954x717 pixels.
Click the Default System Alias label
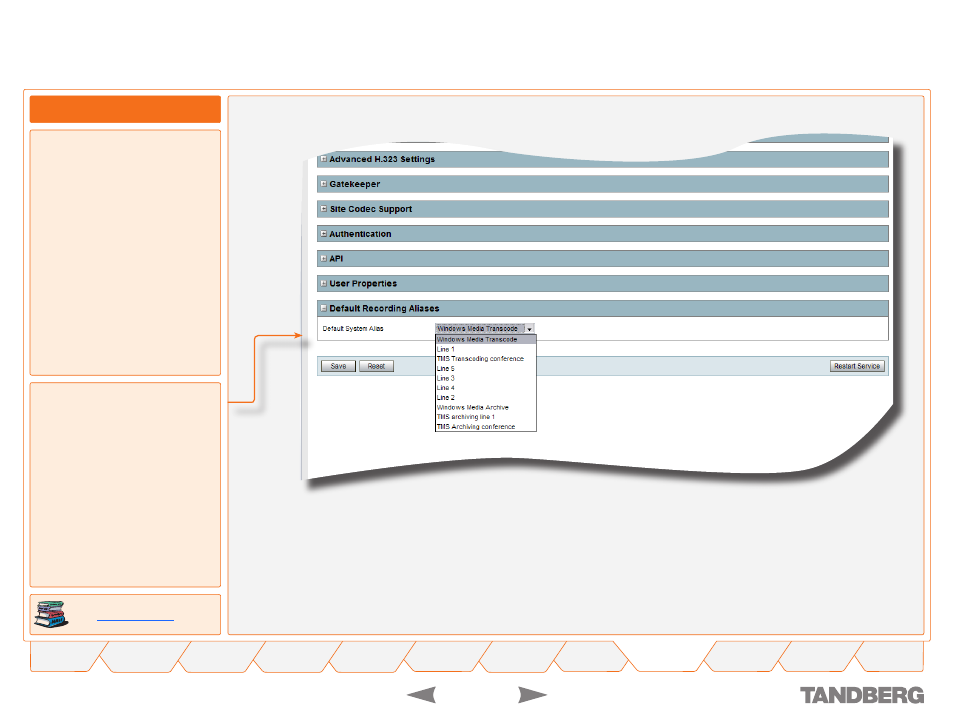coord(353,329)
